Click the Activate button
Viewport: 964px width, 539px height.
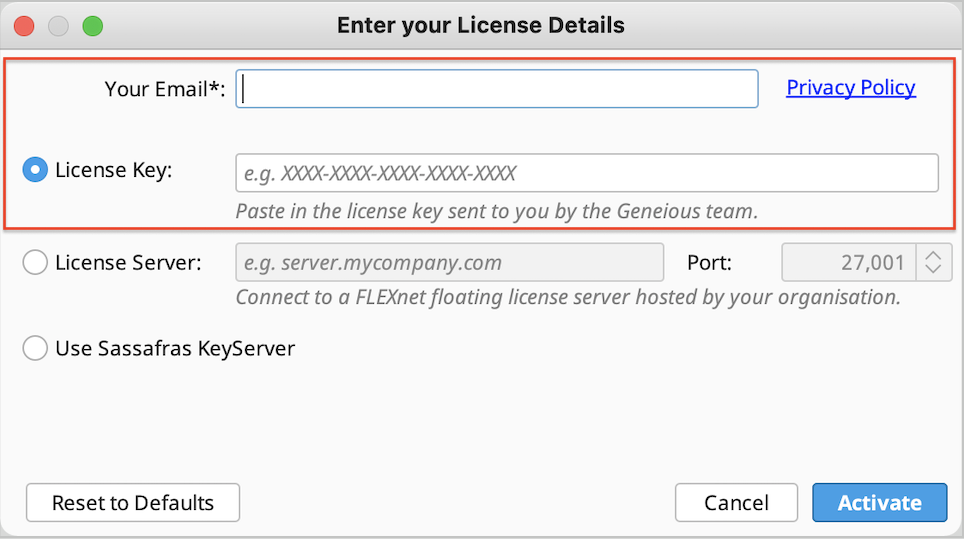click(880, 503)
